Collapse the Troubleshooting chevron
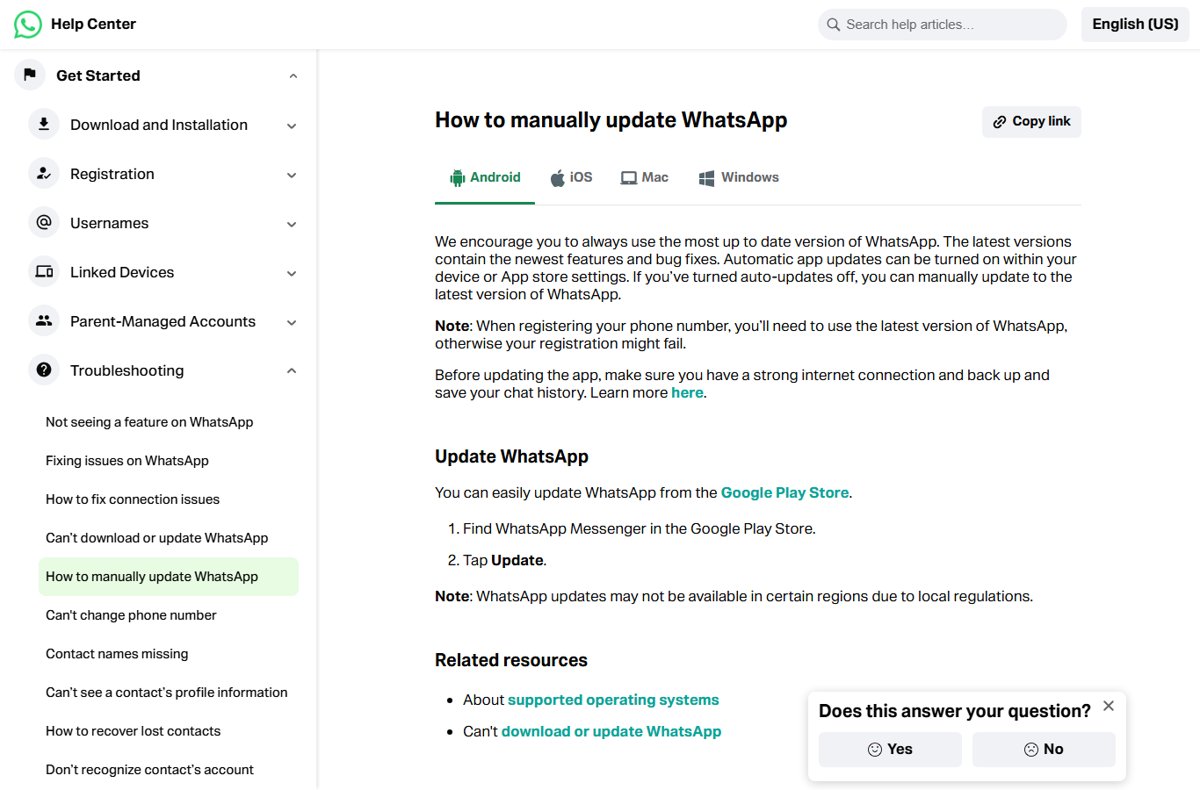Image resolution: width=1200 pixels, height=790 pixels. tap(292, 371)
